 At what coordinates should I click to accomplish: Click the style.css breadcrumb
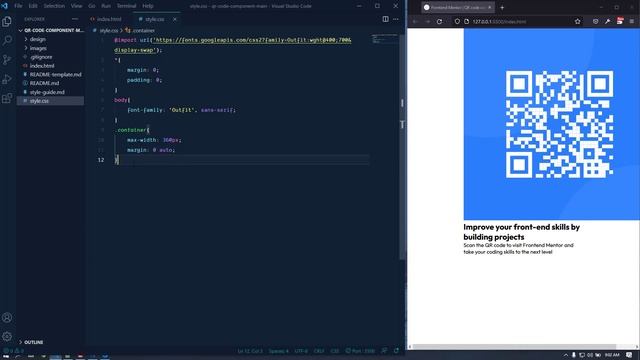pos(109,31)
